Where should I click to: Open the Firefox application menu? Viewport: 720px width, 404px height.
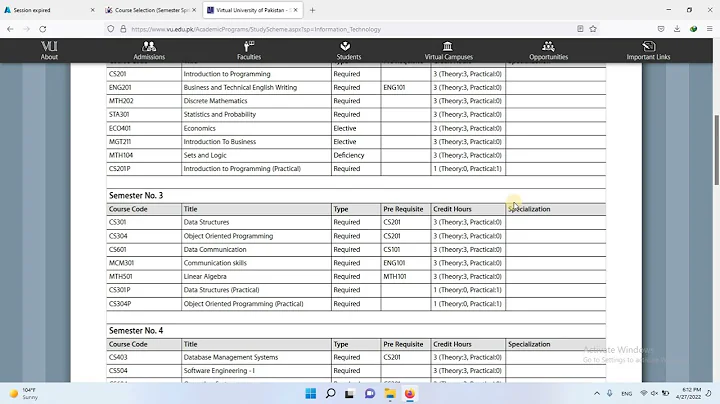coord(709,29)
